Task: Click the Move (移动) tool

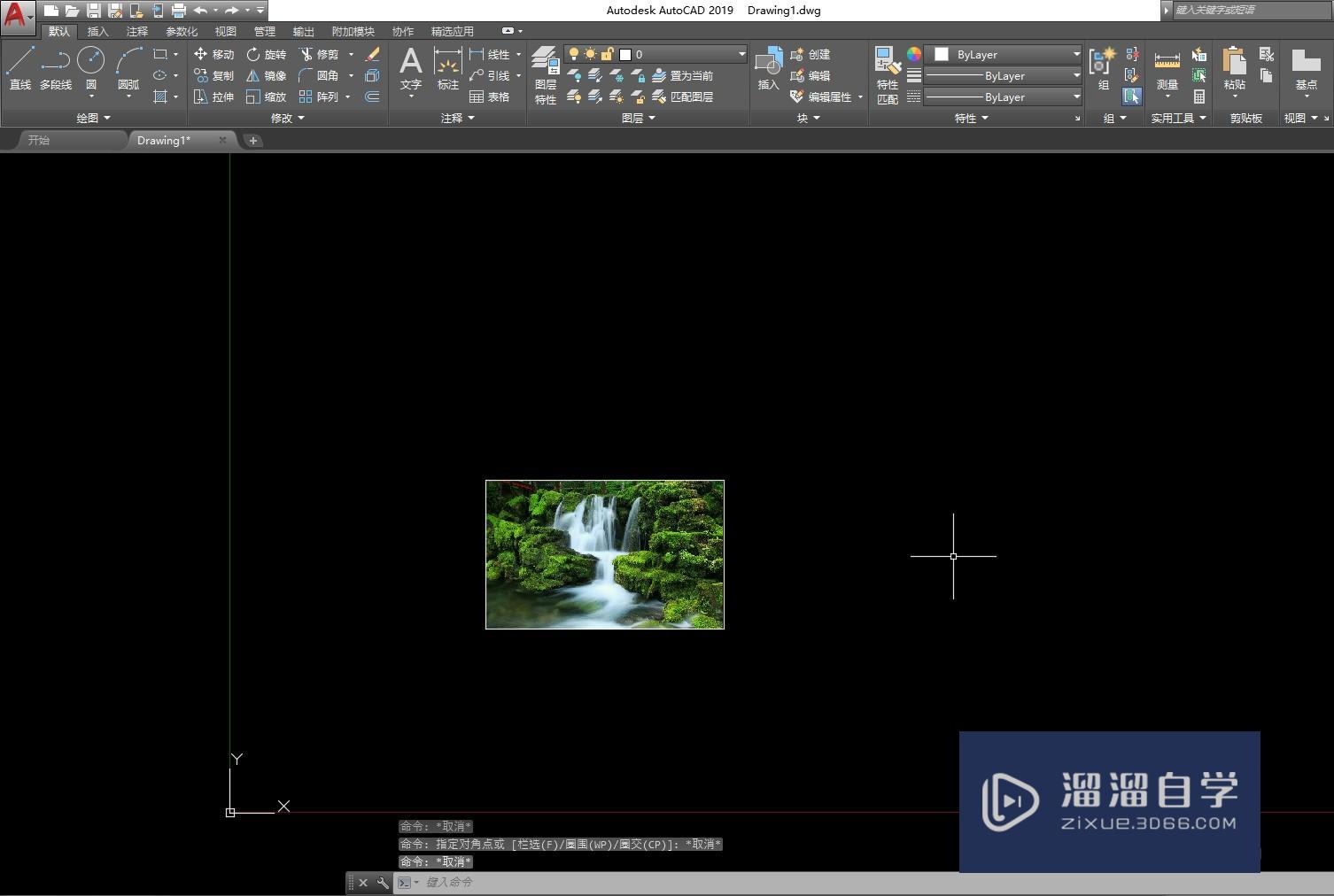Action: [213, 54]
